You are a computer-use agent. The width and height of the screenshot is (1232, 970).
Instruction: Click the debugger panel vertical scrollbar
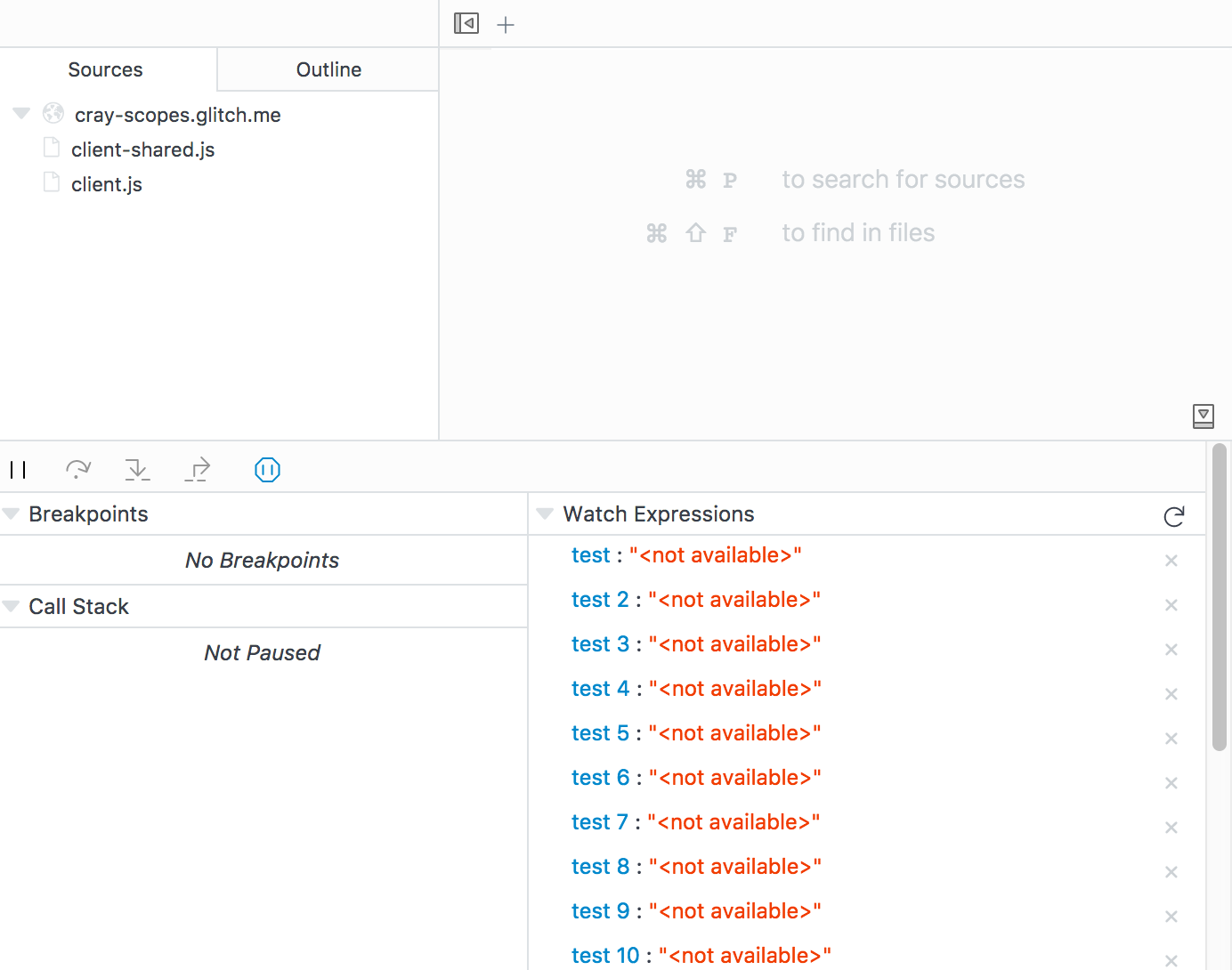(1220, 598)
